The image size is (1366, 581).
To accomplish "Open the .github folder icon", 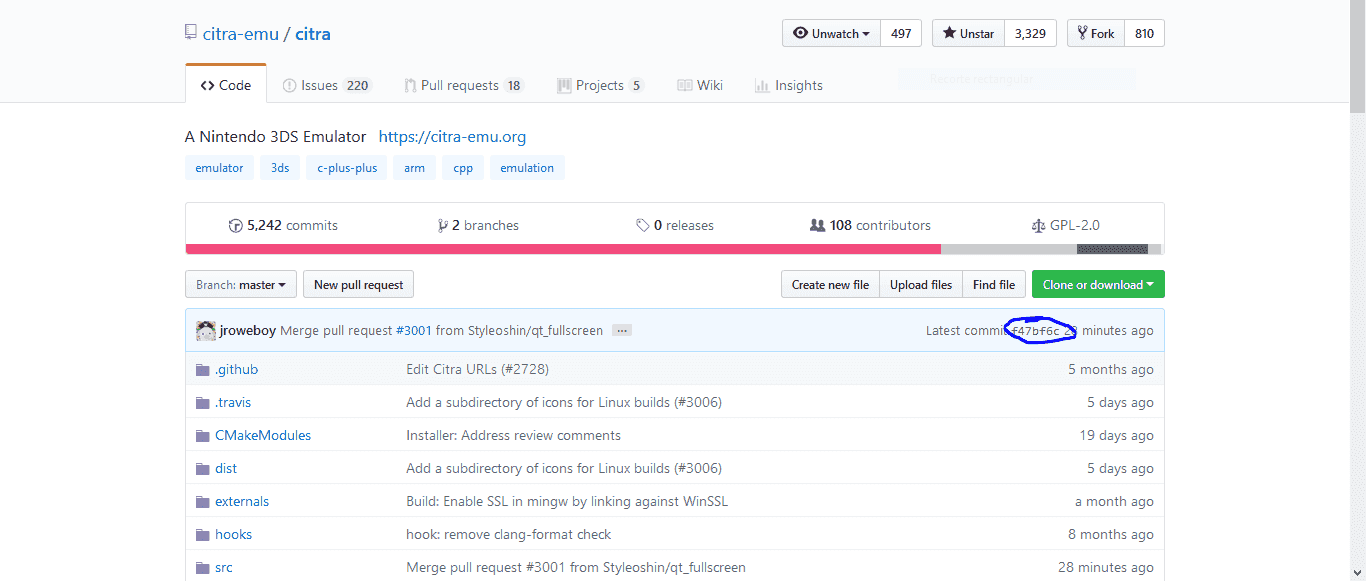I will (x=203, y=370).
